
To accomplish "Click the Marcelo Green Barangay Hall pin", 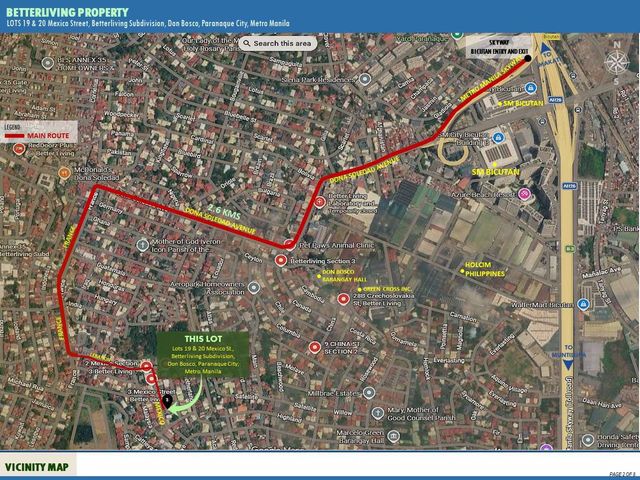I will pos(393,436).
